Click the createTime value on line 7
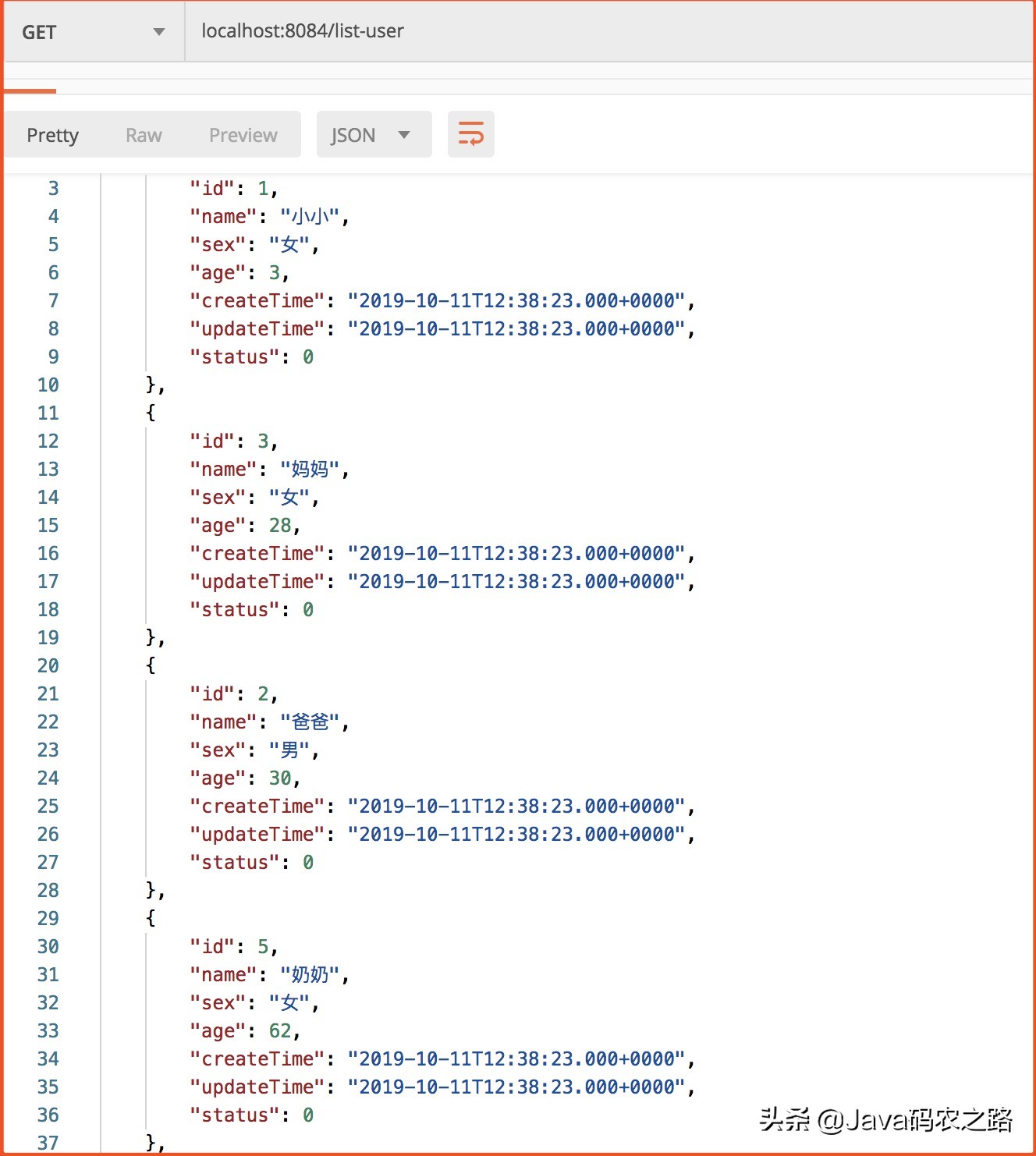Viewport: 1036px width, 1156px height. click(516, 301)
